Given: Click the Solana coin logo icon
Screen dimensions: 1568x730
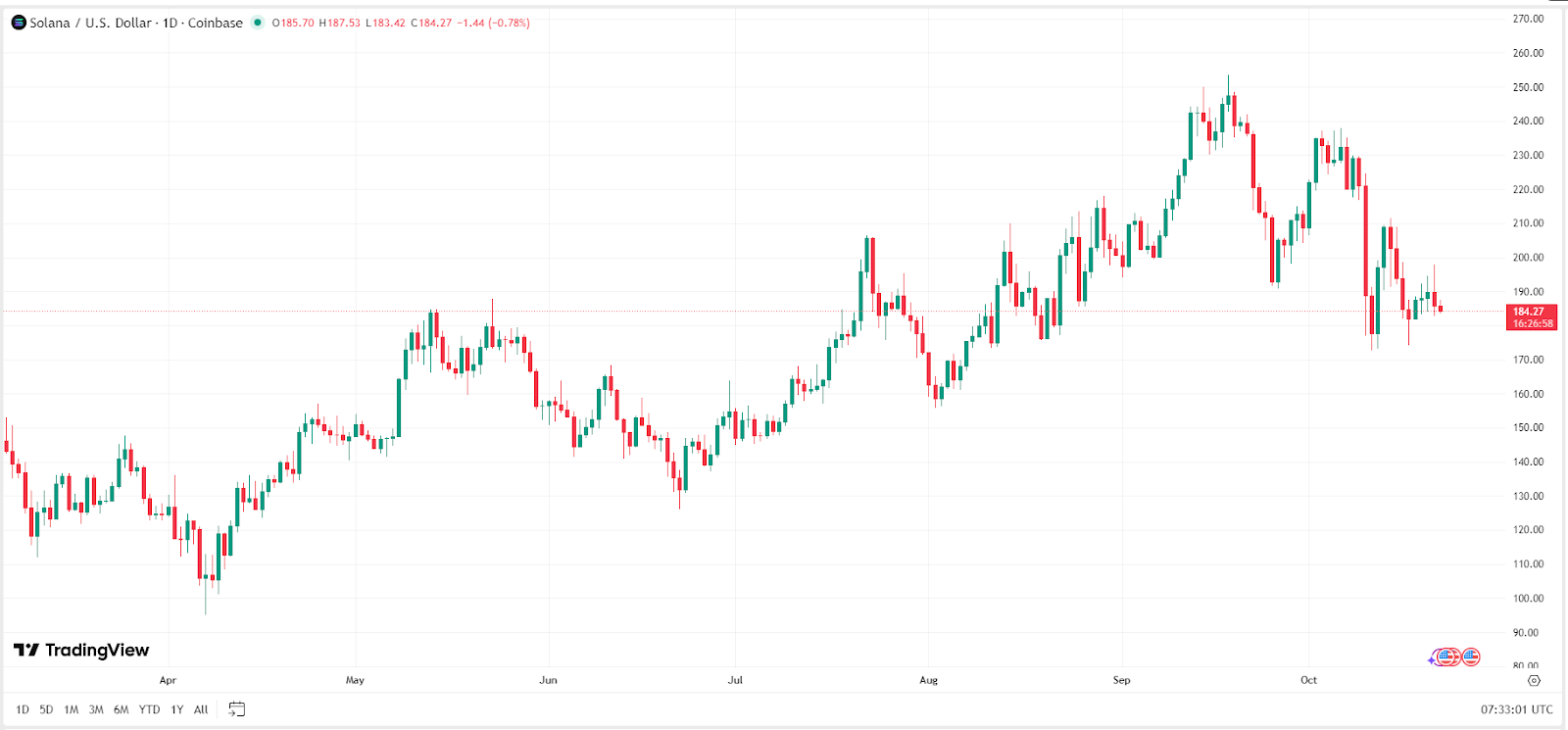Looking at the screenshot, I should (17, 22).
